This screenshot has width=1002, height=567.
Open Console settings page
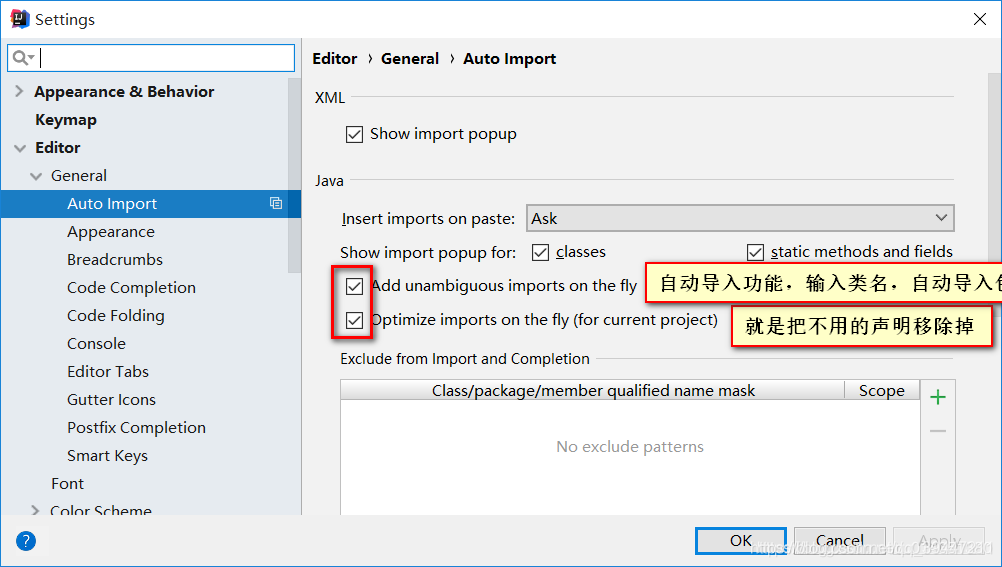click(96, 343)
